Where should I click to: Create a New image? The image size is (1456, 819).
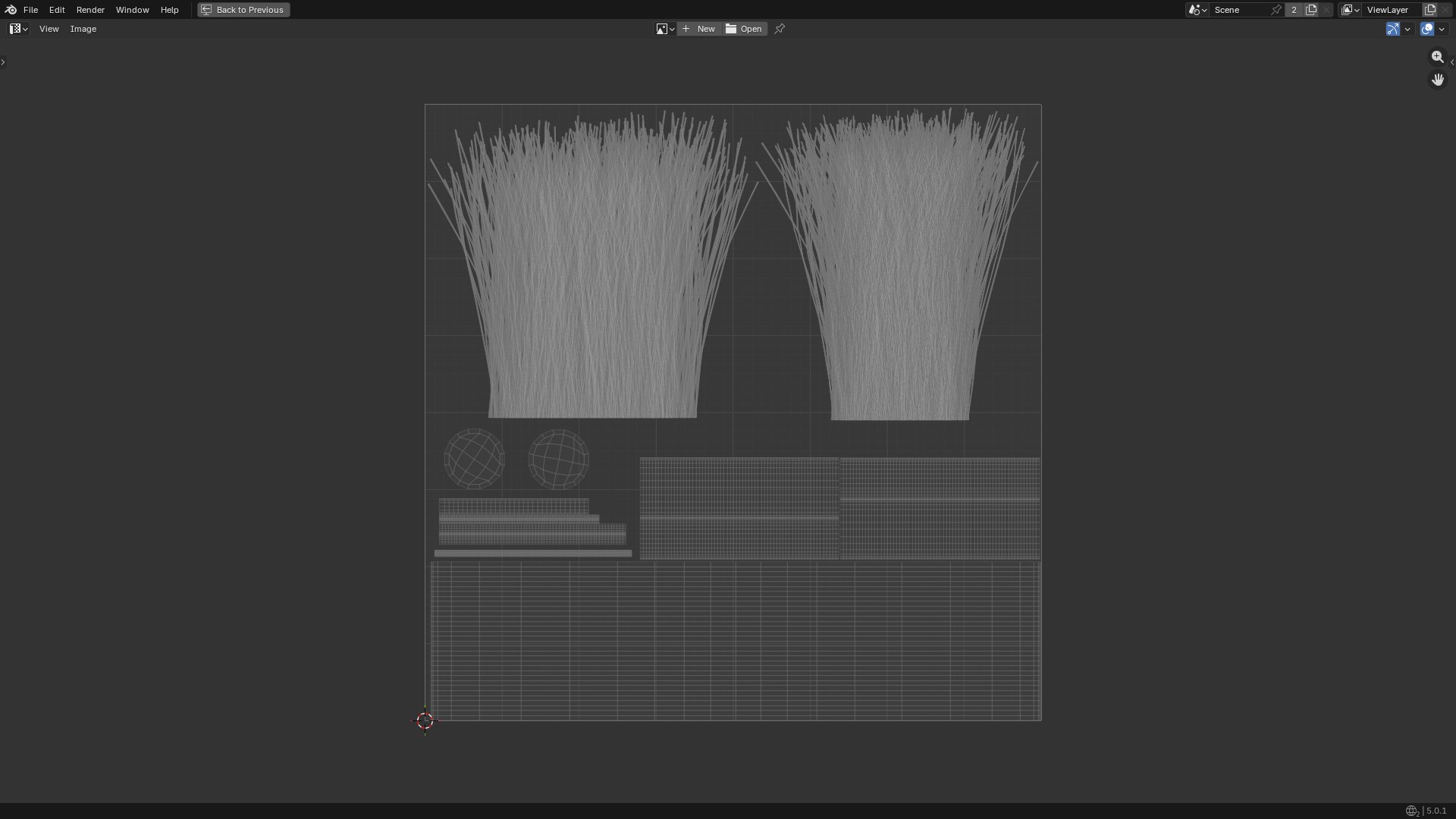699,29
